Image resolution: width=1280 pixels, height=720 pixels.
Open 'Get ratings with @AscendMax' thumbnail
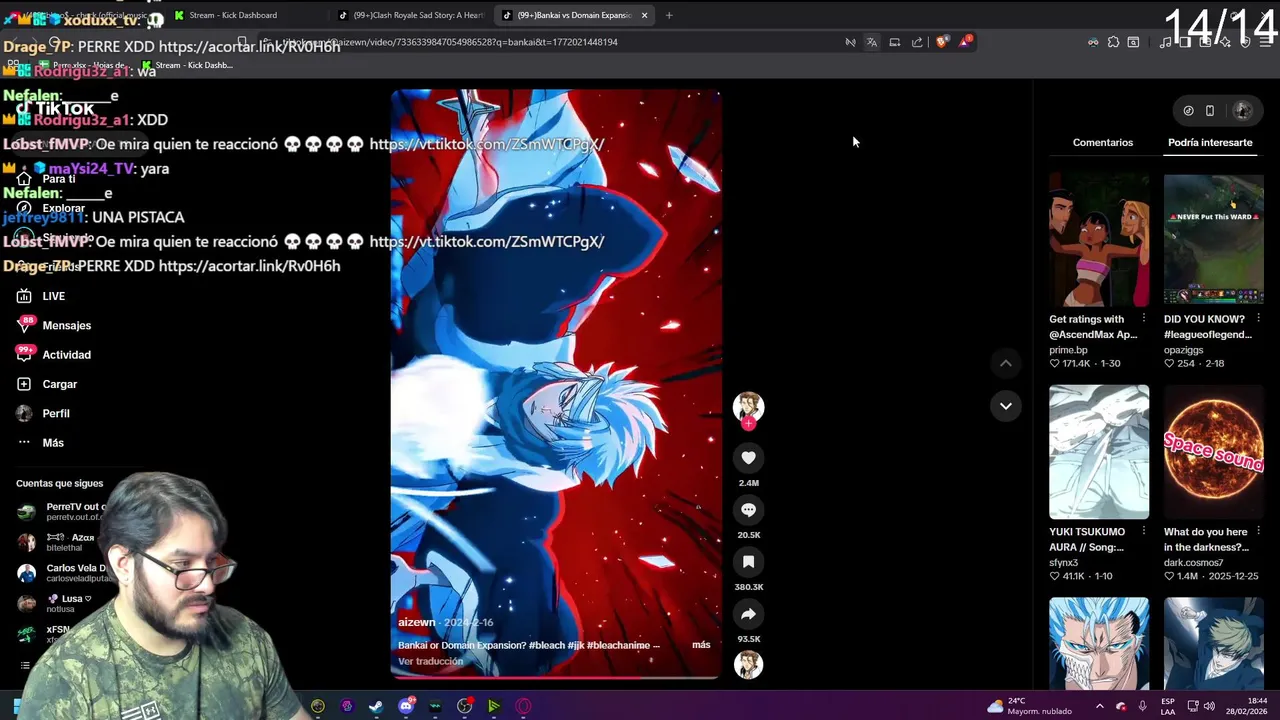point(1099,240)
